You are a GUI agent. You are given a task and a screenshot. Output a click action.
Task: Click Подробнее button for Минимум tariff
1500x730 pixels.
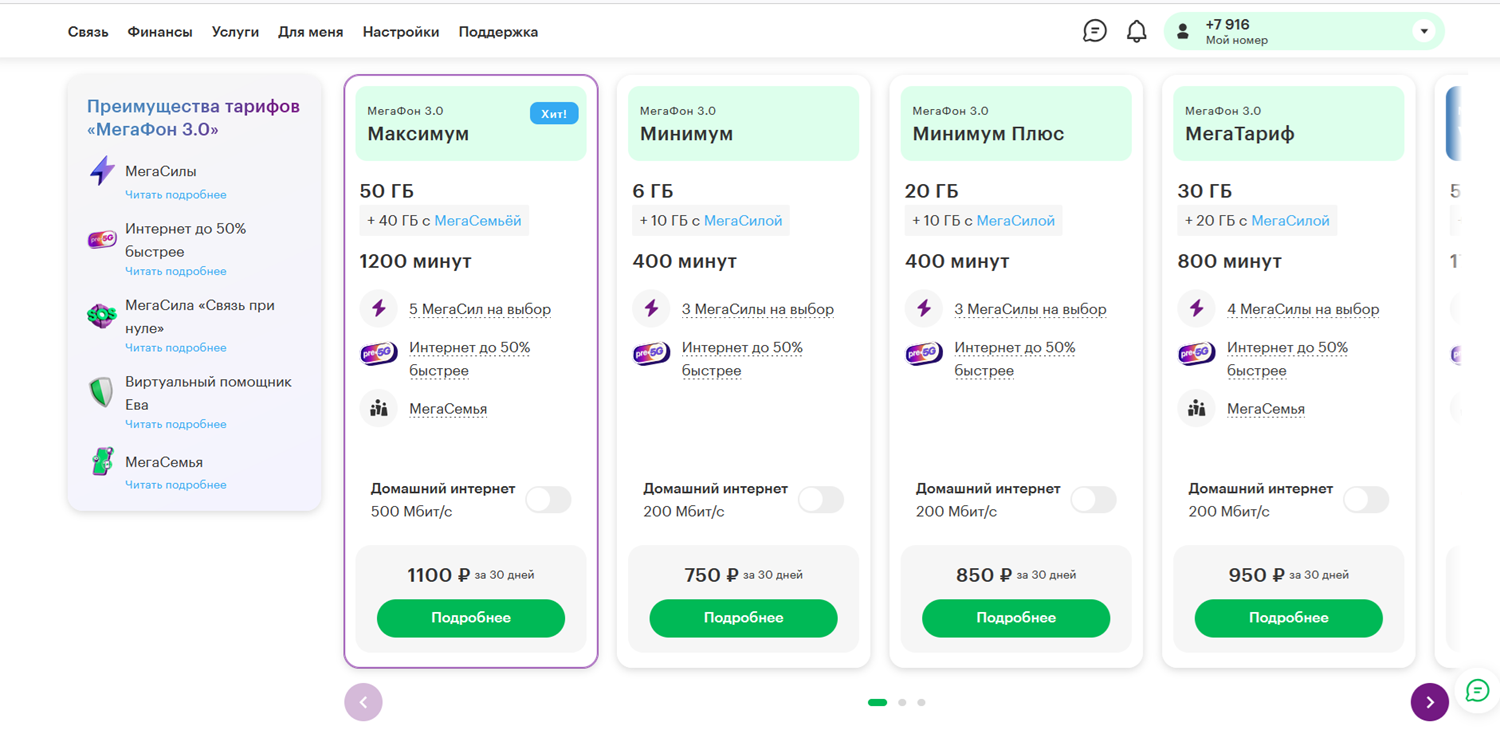pos(743,618)
